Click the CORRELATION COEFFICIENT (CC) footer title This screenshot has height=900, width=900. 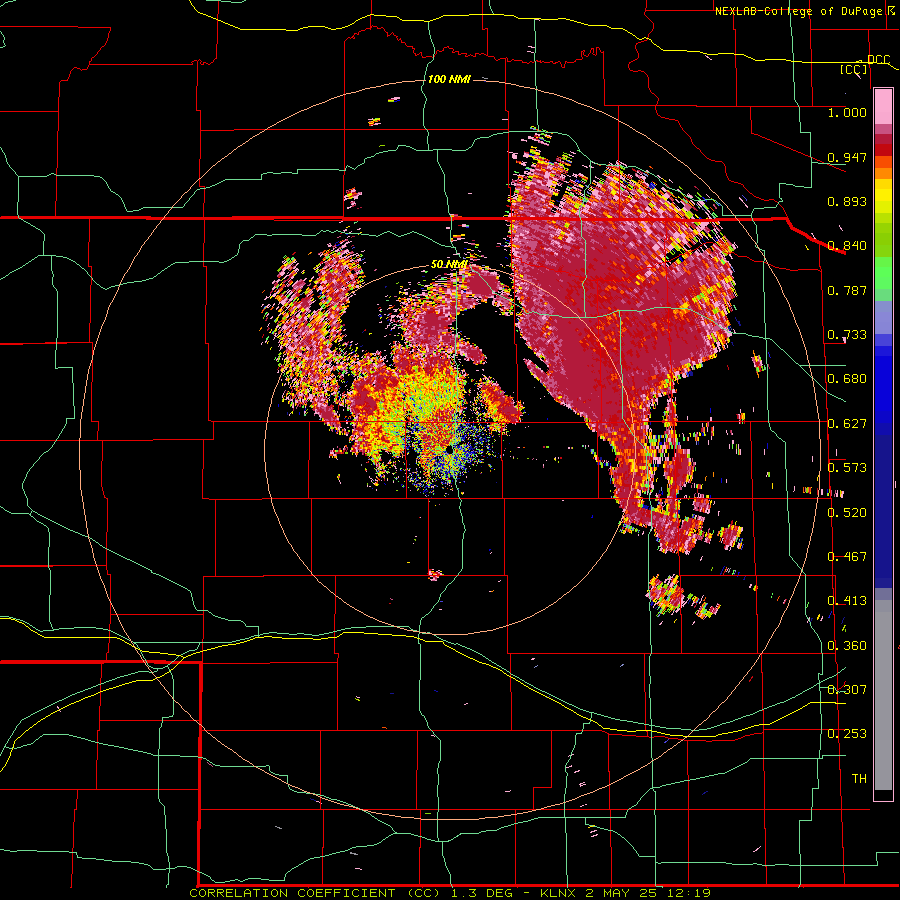(315, 893)
